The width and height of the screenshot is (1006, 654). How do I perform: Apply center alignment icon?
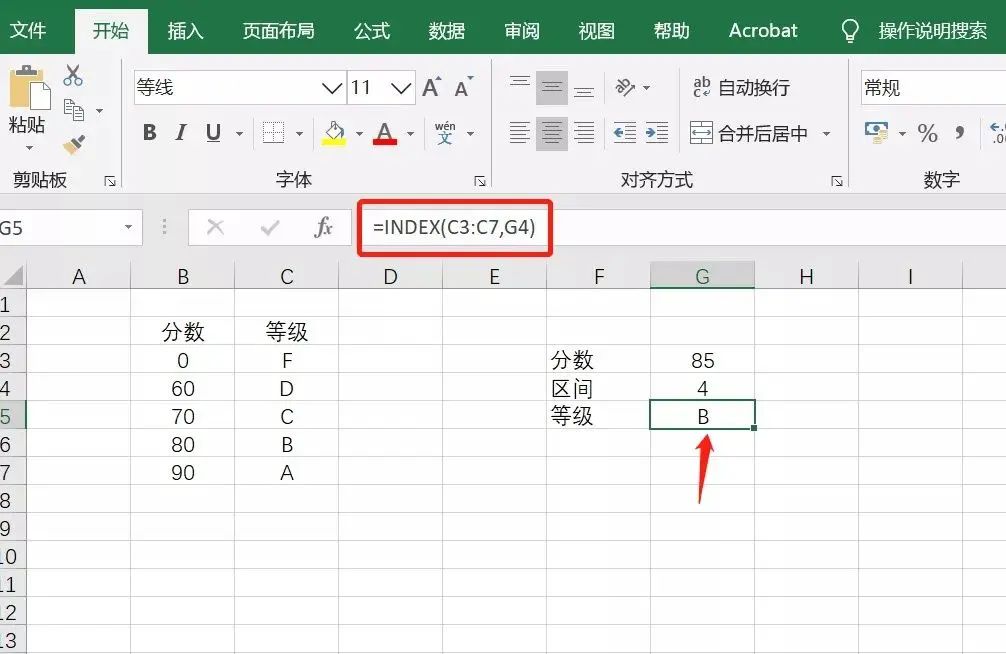[x=551, y=133]
